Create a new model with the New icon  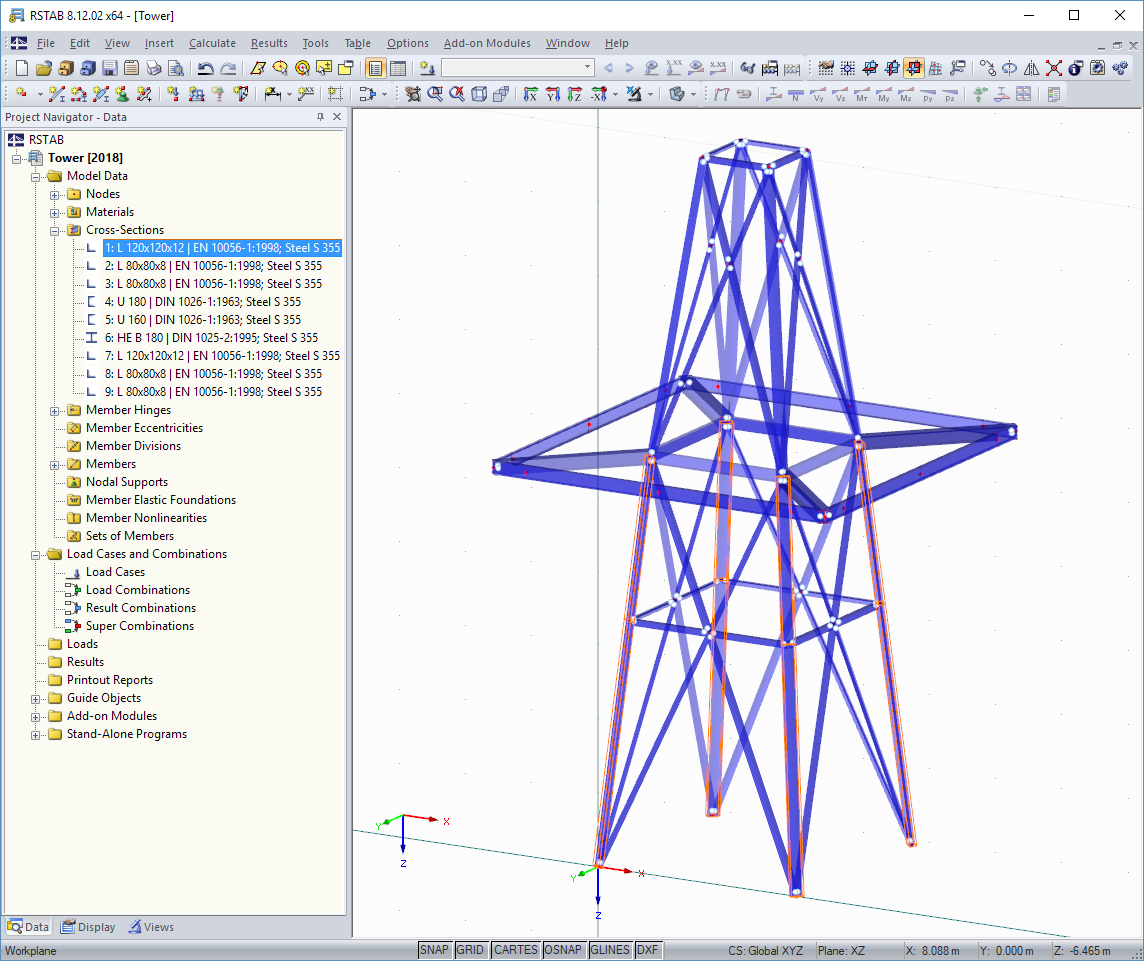pos(22,67)
